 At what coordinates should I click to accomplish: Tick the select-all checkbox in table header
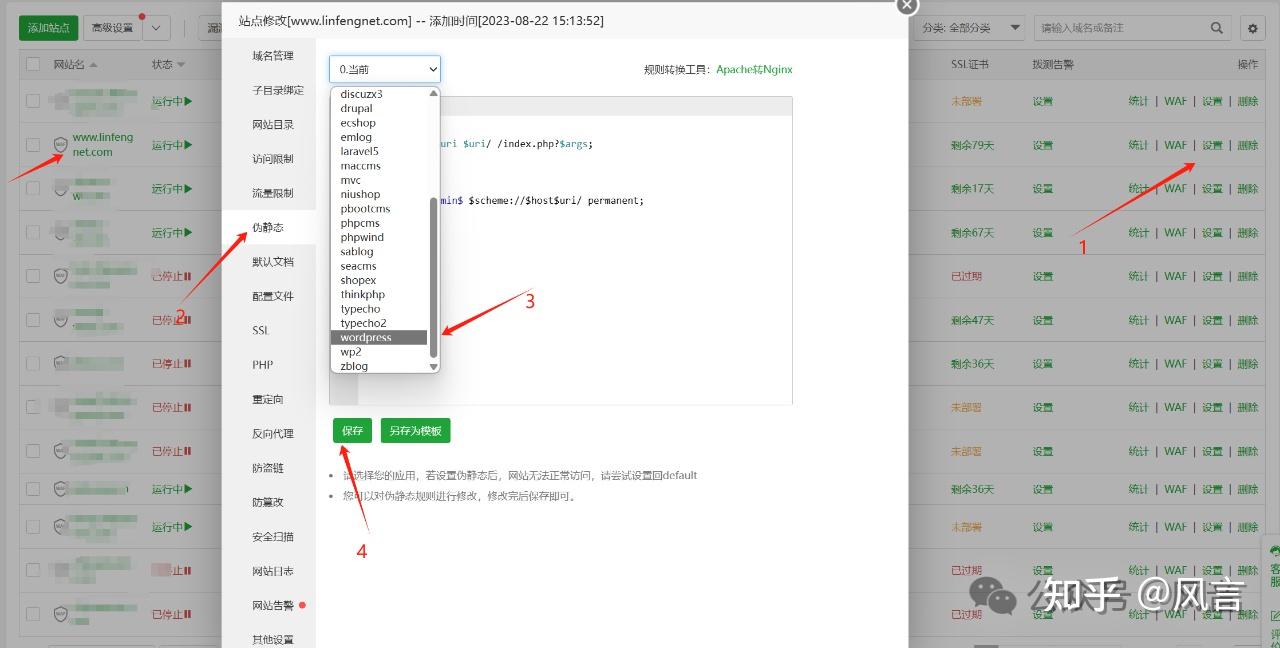33,65
